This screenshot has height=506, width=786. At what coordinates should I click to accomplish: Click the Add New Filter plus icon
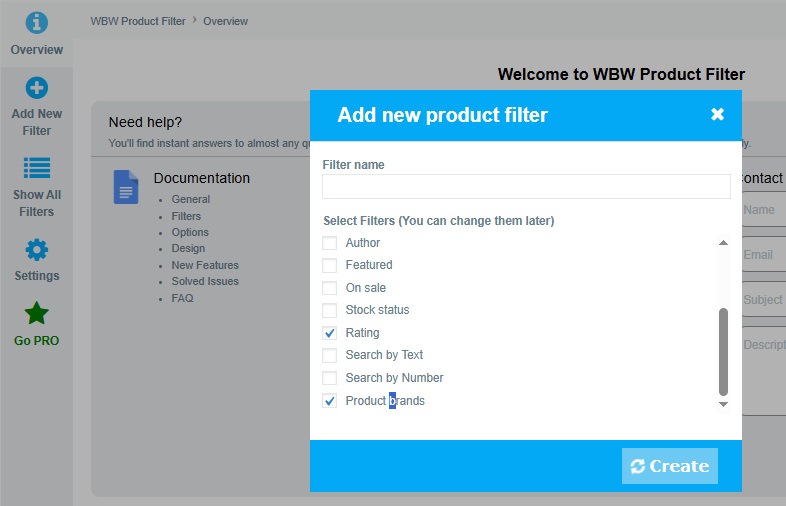[x=37, y=88]
